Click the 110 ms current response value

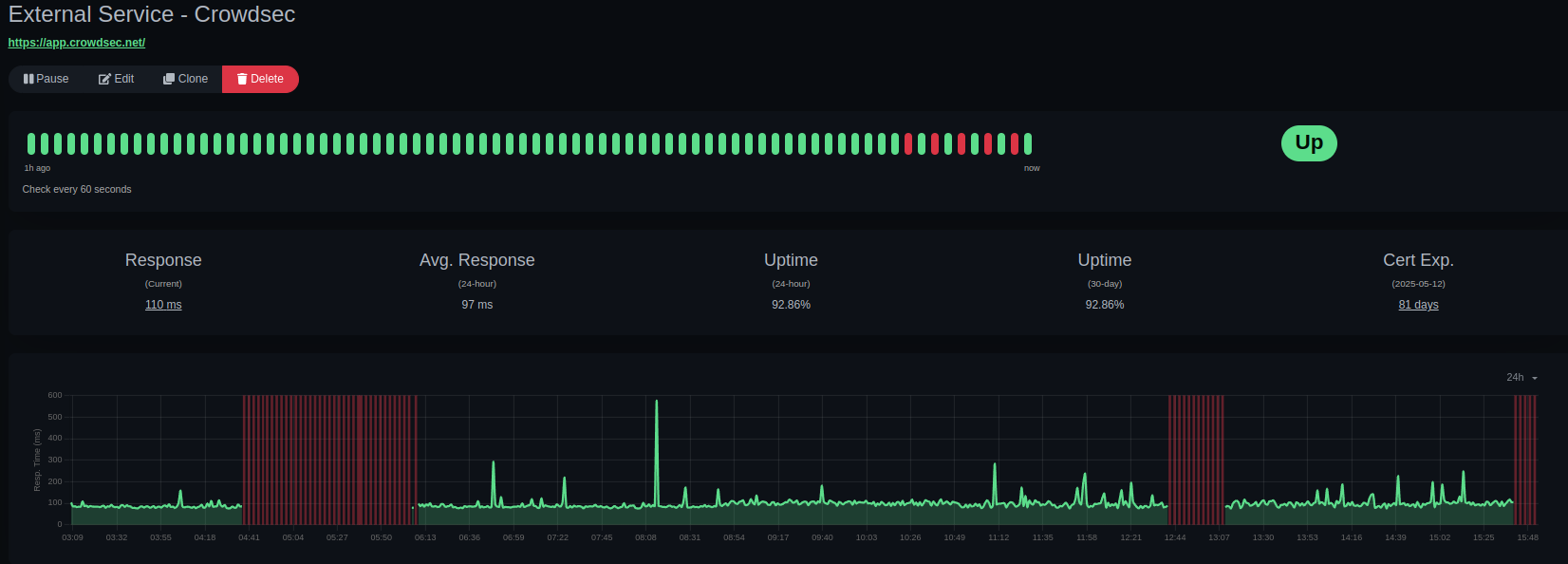tap(163, 305)
